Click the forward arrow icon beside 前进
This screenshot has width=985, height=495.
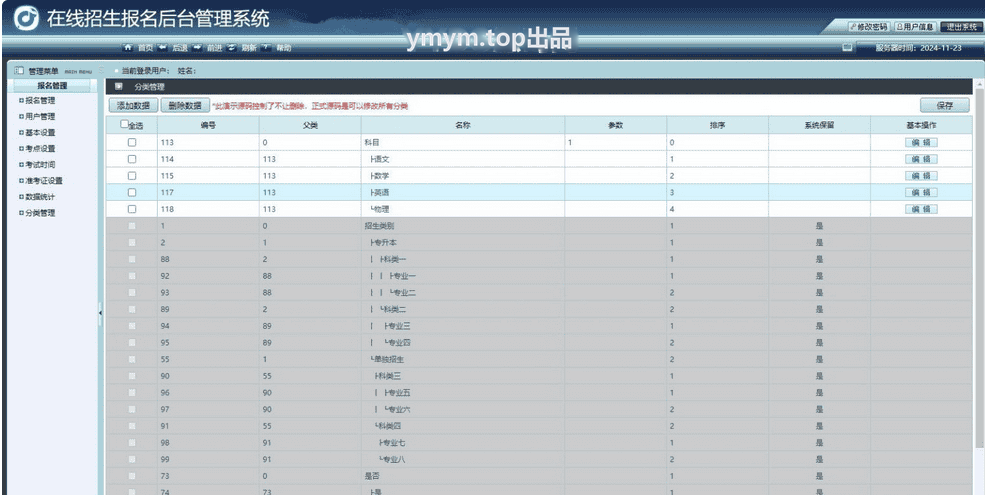[x=197, y=47]
